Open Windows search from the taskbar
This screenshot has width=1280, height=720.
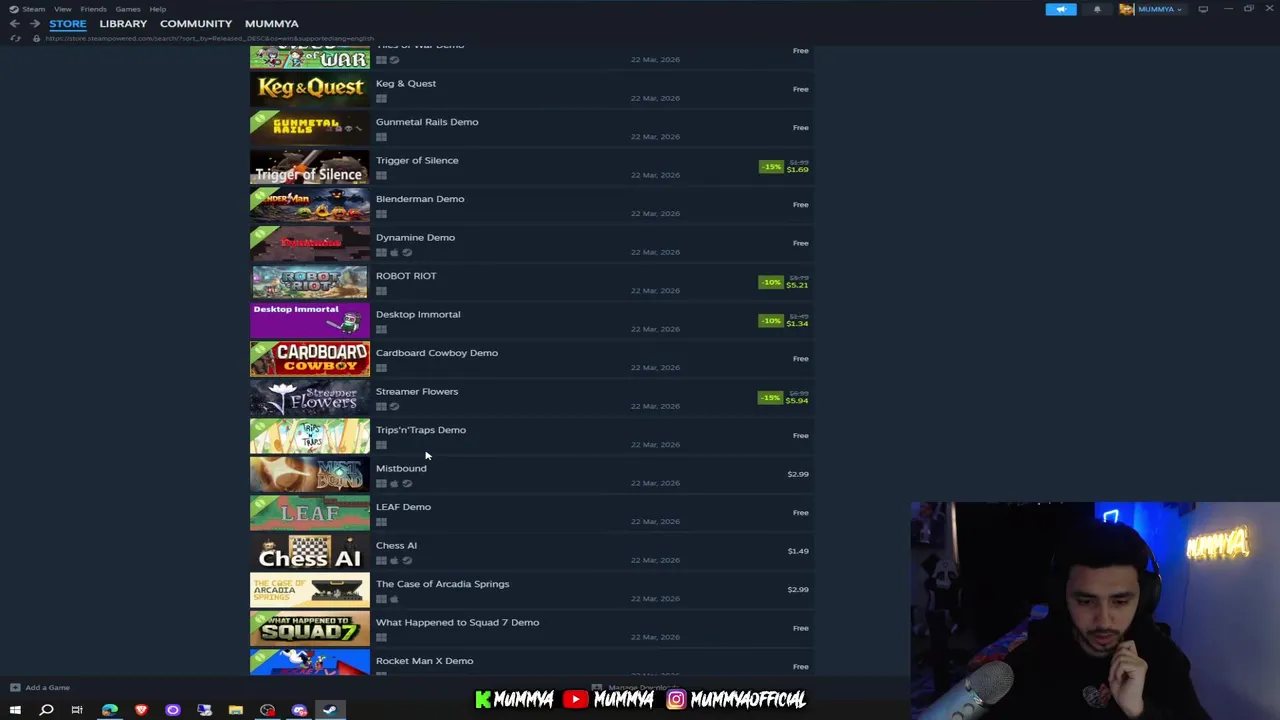(x=46, y=710)
